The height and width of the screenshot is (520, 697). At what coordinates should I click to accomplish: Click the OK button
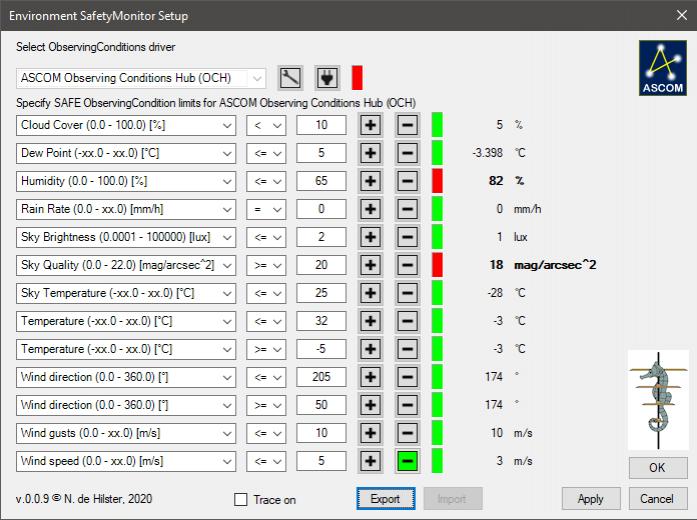coord(658,468)
